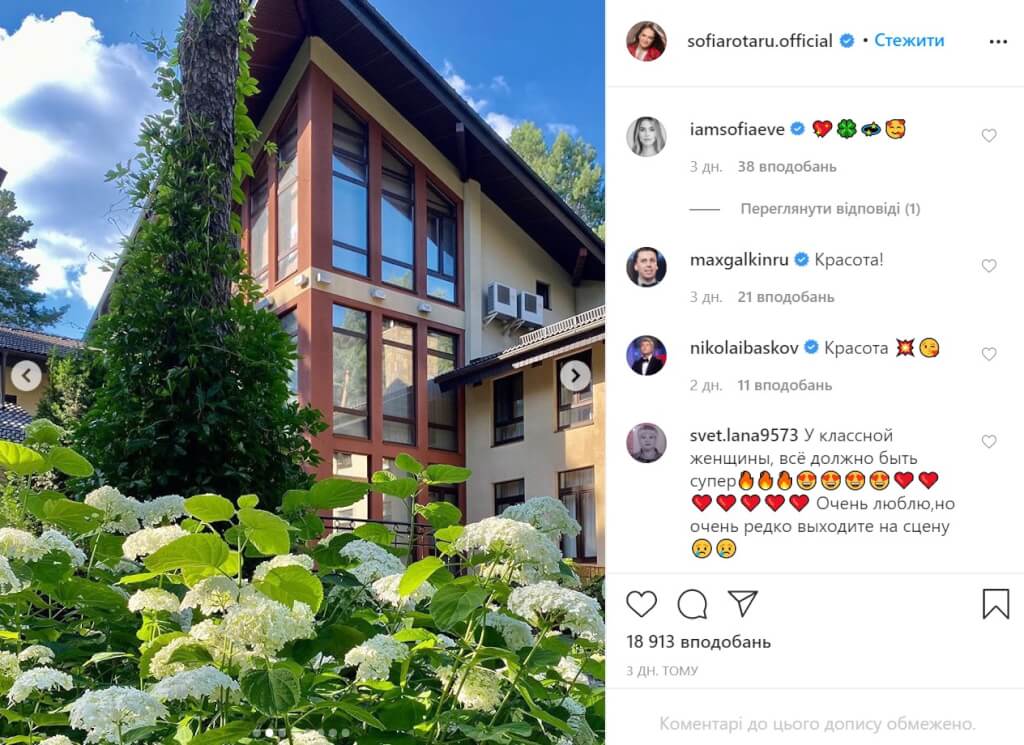Open svet.lana9573 username link
Screen dimensions: 1024x745
[x=744, y=436]
